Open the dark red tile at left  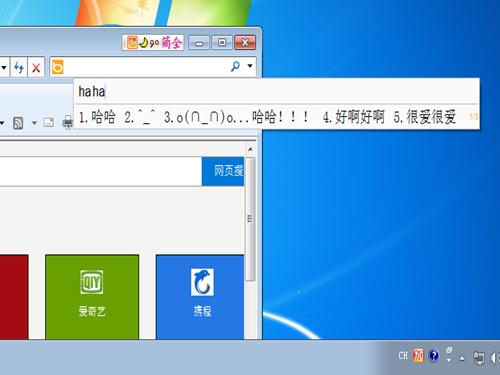14,297
